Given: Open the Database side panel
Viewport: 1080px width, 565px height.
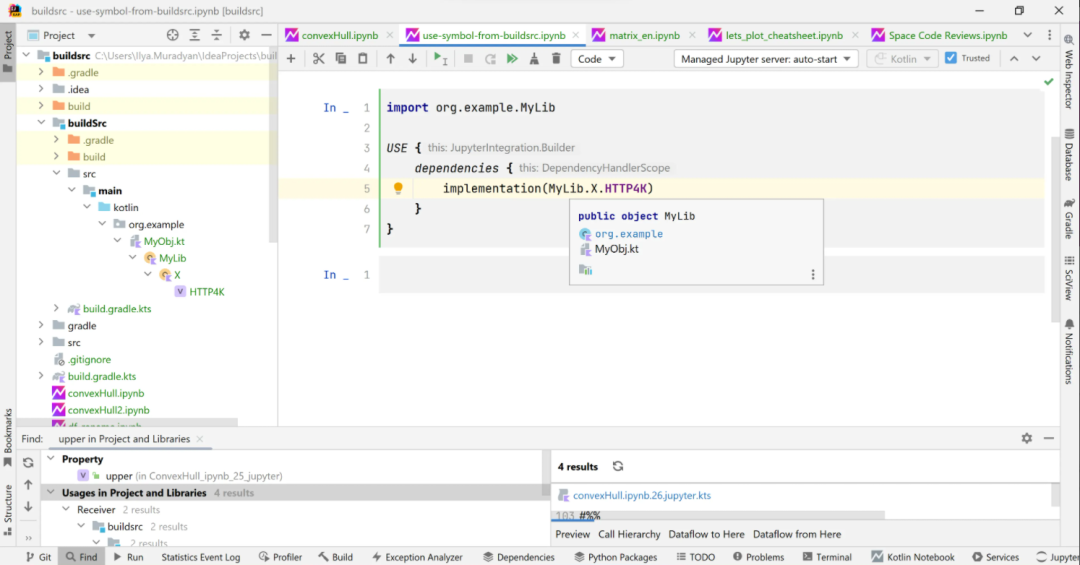Looking at the screenshot, I should click(x=1069, y=154).
